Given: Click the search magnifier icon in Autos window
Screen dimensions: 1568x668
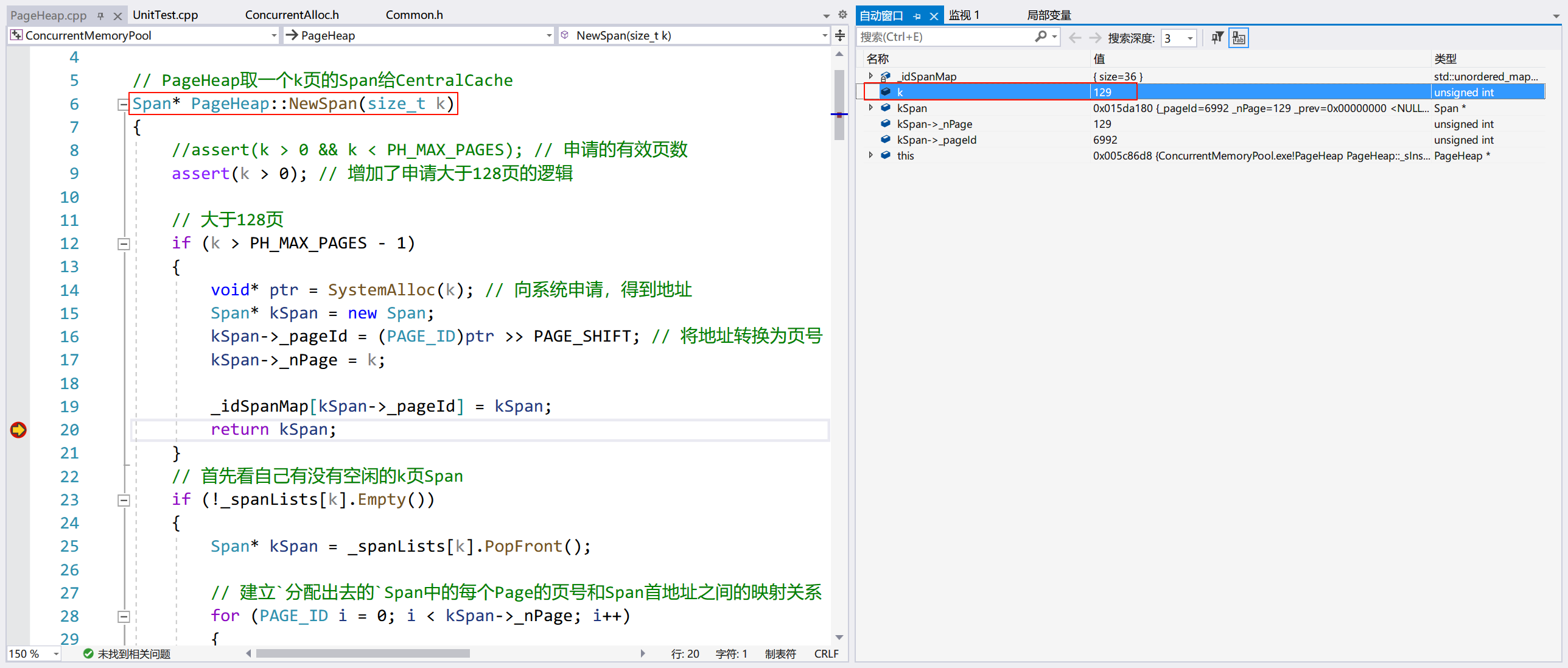Looking at the screenshot, I should [x=1041, y=37].
